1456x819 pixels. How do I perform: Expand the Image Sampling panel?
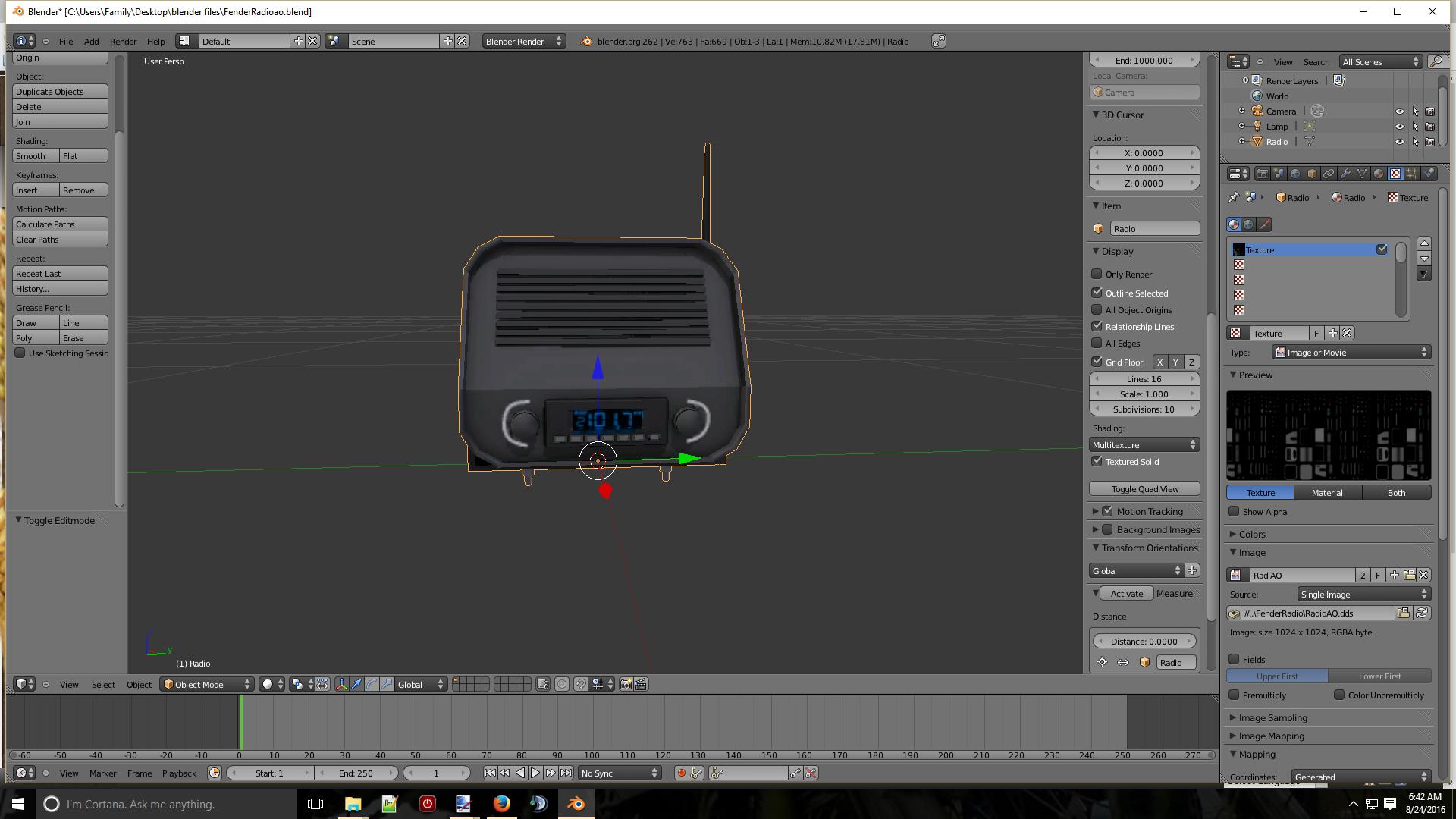pyautogui.click(x=1272, y=717)
